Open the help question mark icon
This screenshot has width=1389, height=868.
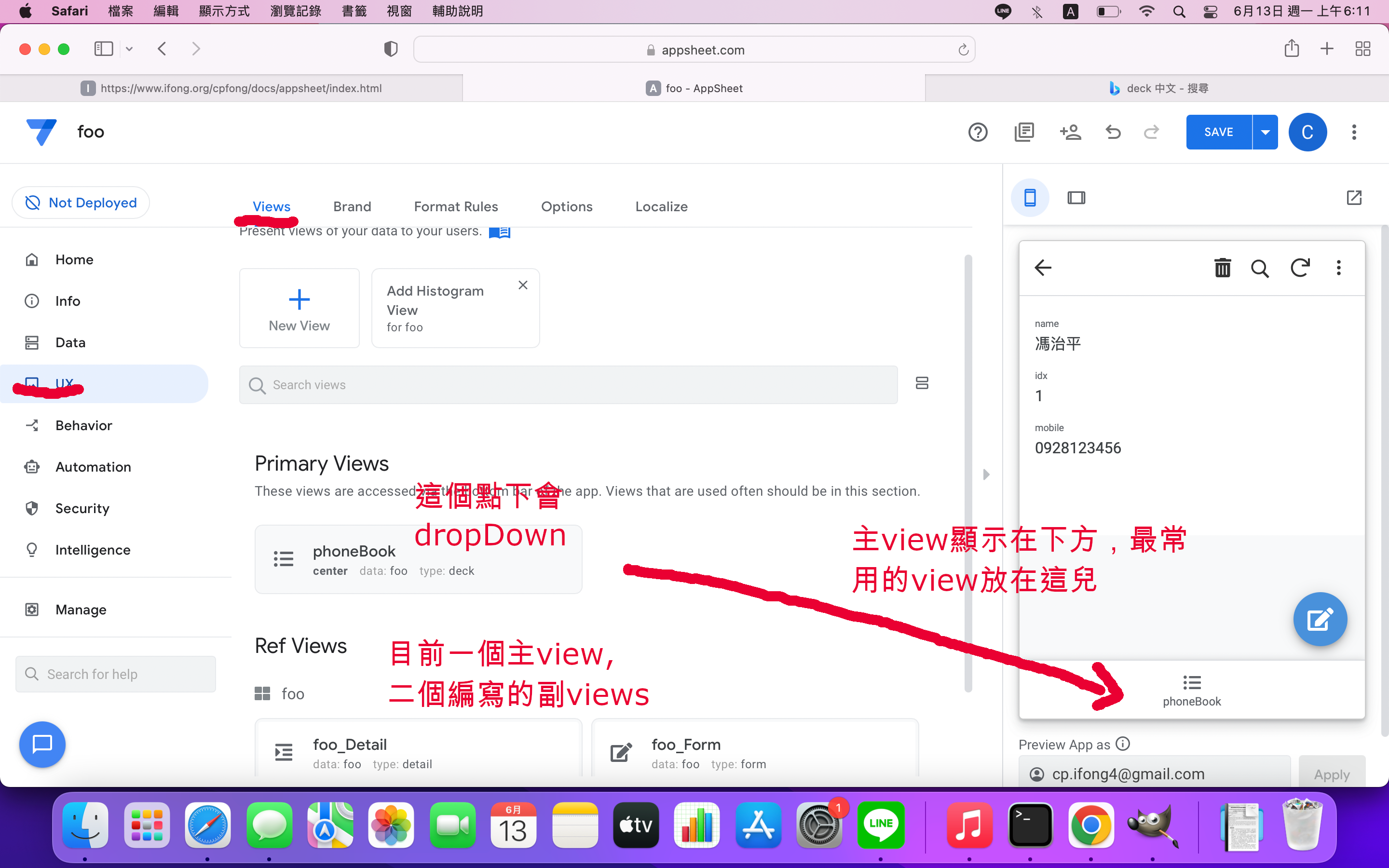tap(978, 132)
